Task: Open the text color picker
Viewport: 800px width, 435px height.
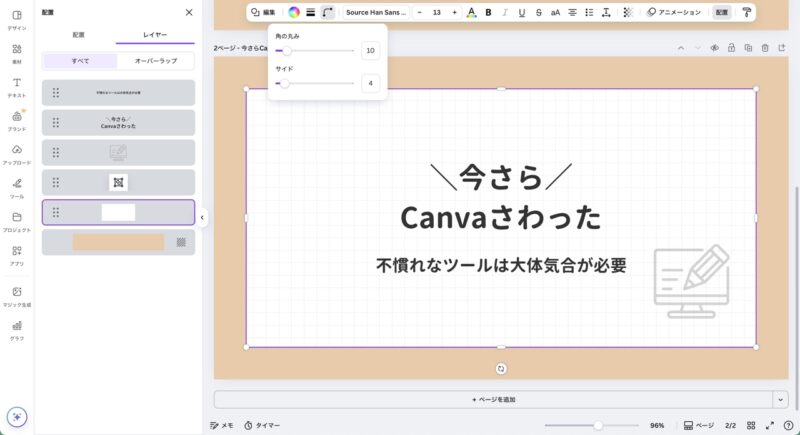Action: [x=471, y=12]
